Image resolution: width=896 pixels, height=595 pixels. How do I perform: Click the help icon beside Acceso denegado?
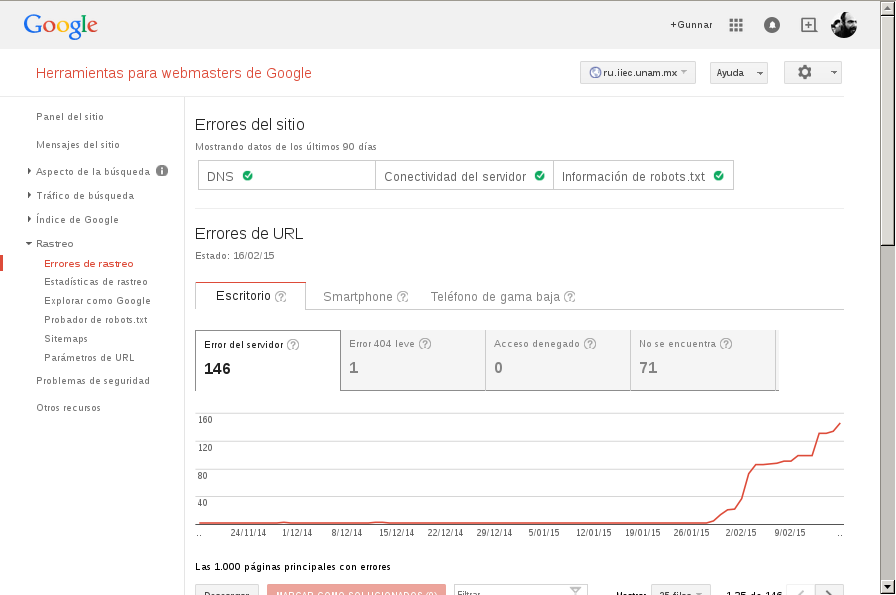[590, 344]
